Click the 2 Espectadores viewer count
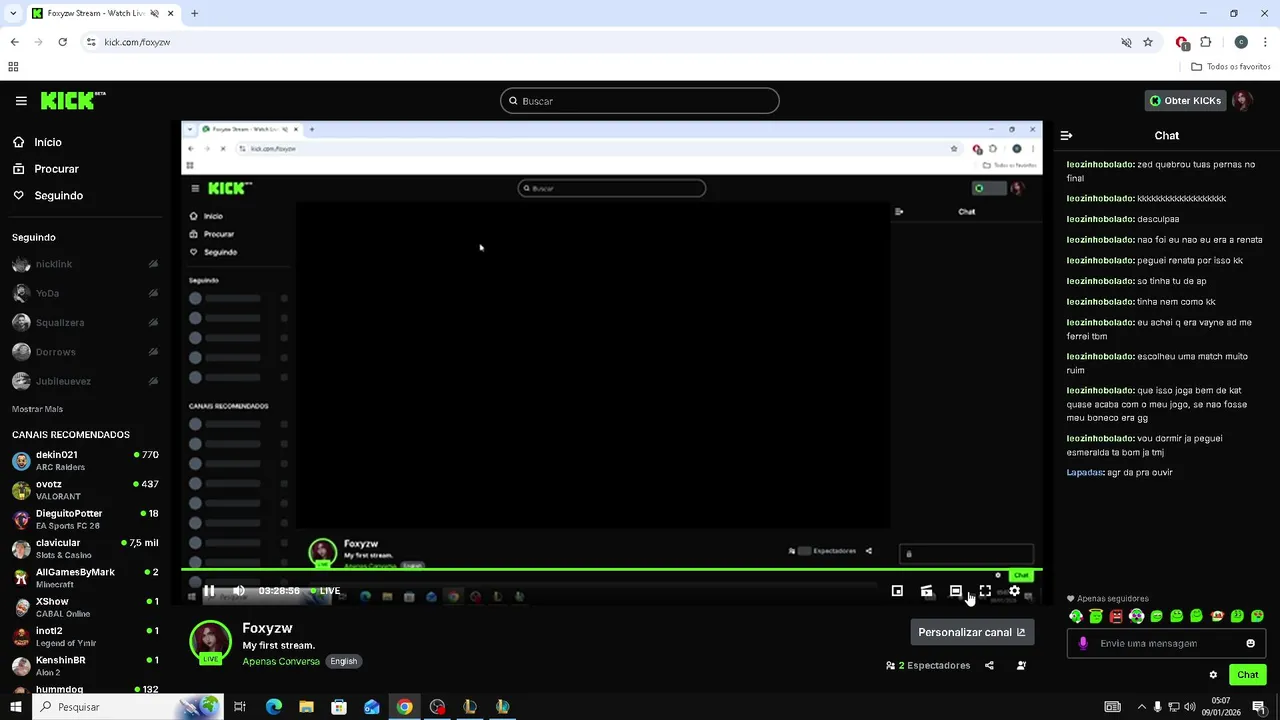1280x720 pixels. (x=928, y=665)
